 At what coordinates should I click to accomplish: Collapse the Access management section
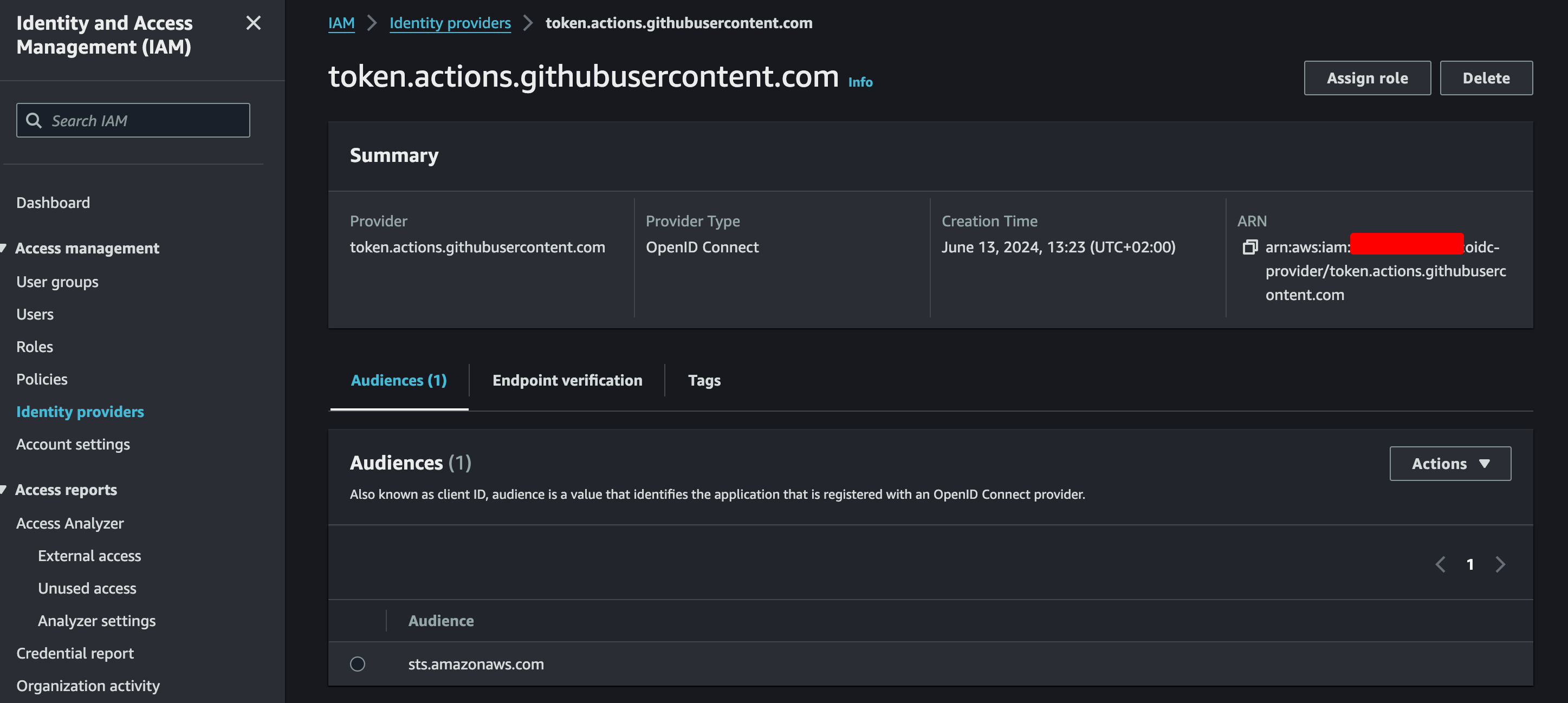[4, 249]
